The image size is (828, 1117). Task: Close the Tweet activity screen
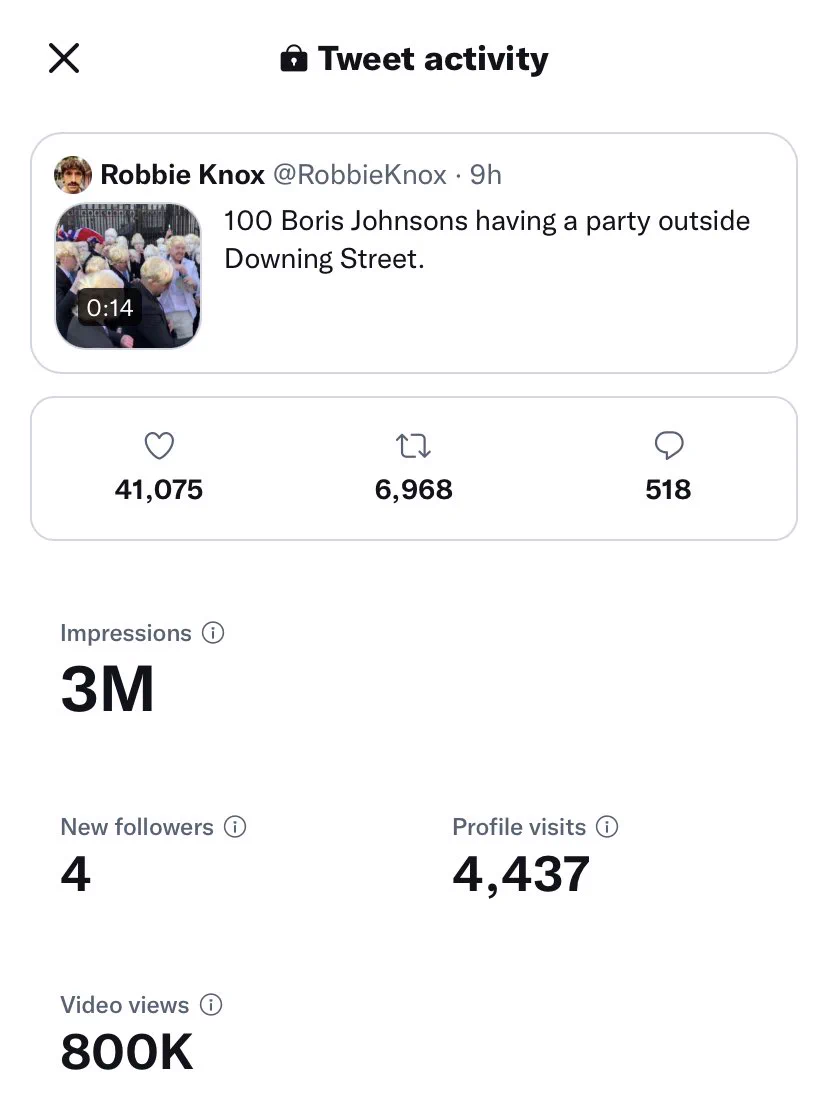pos(64,58)
